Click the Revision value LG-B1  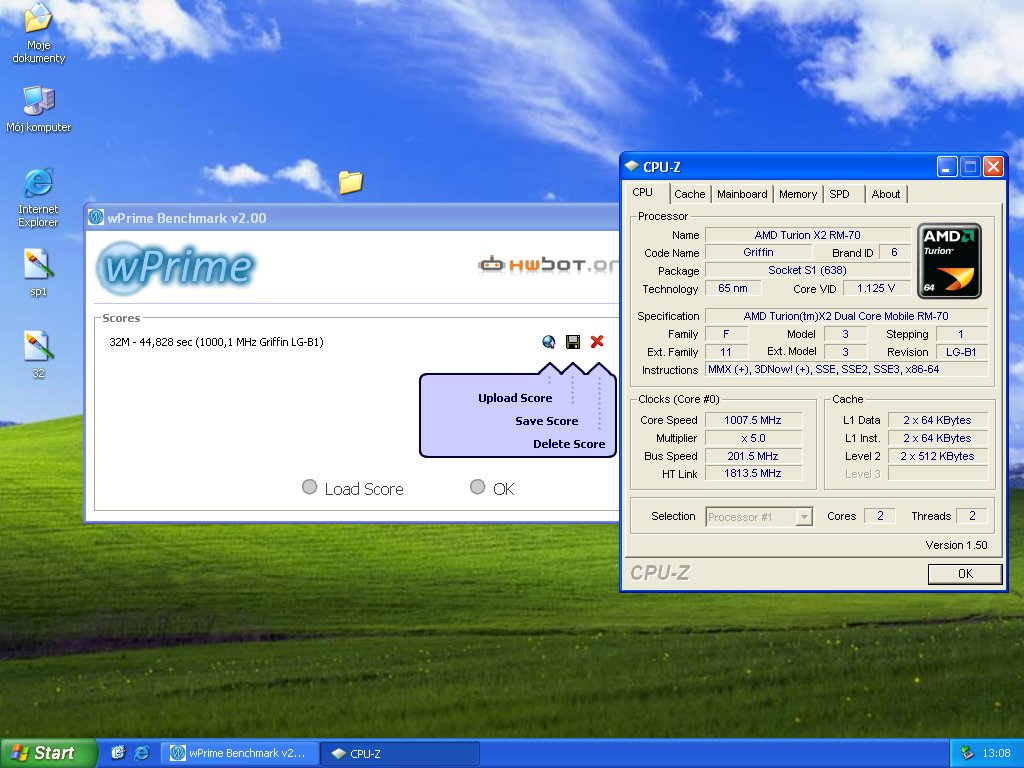pos(961,351)
